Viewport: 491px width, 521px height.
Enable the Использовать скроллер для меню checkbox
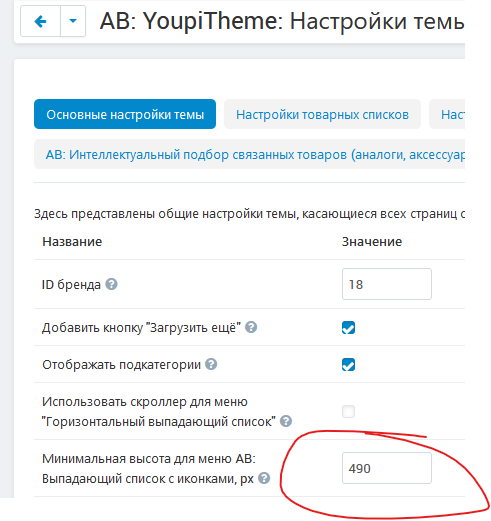348,411
